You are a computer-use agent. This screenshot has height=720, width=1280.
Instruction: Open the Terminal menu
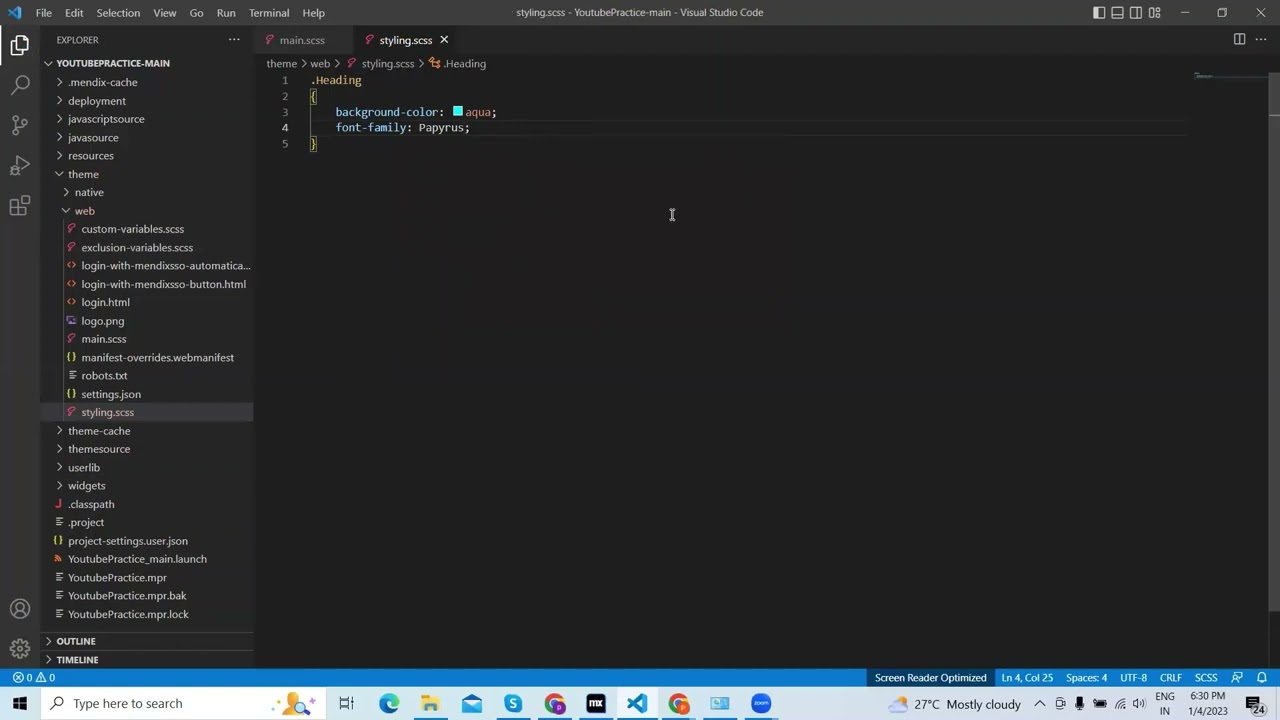(269, 12)
